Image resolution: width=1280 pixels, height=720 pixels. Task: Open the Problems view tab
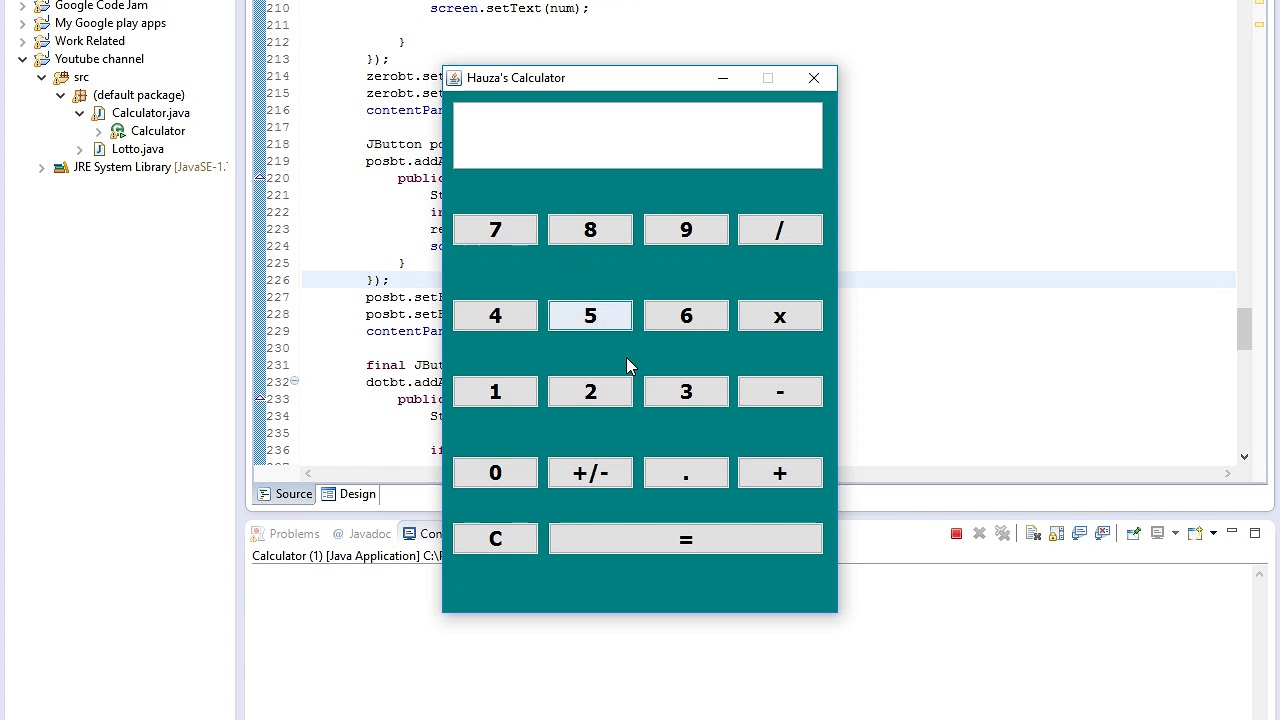(285, 534)
